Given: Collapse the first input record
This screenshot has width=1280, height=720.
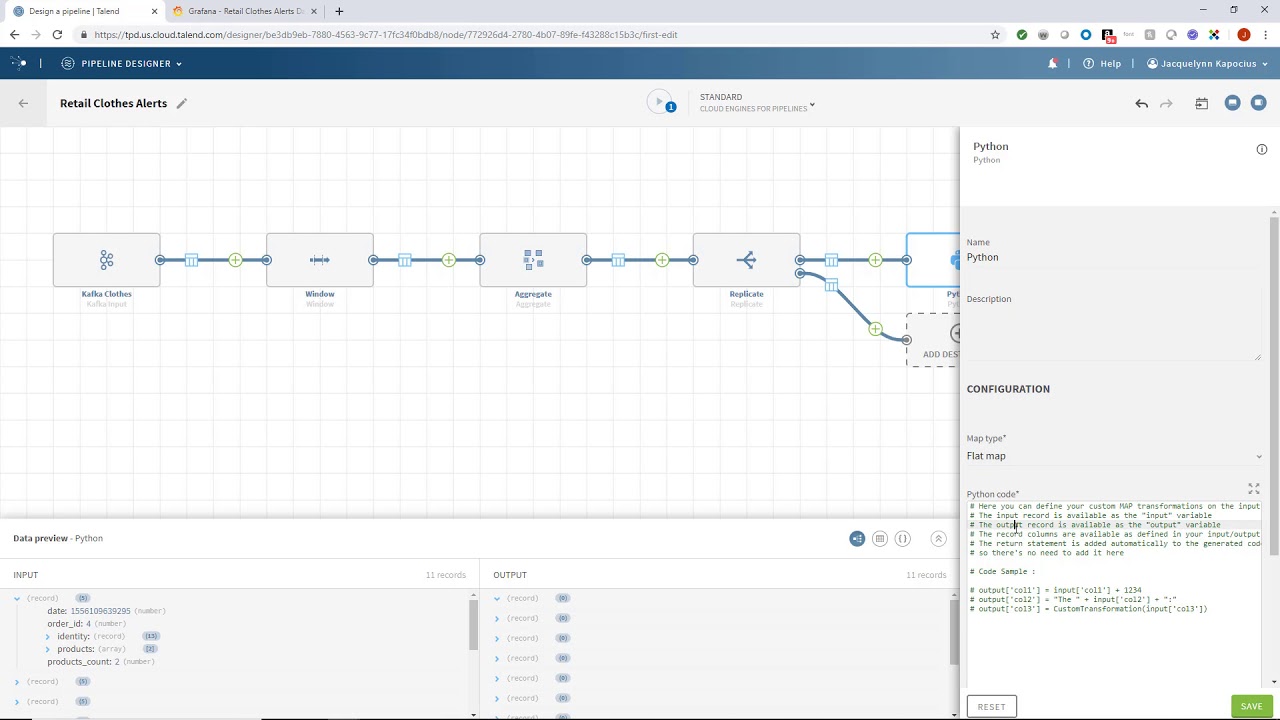Looking at the screenshot, I should [17, 598].
